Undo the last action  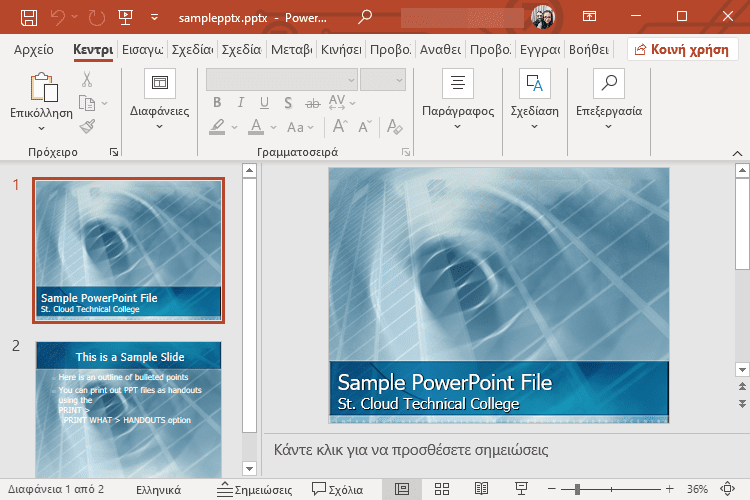pyautogui.click(x=58, y=18)
